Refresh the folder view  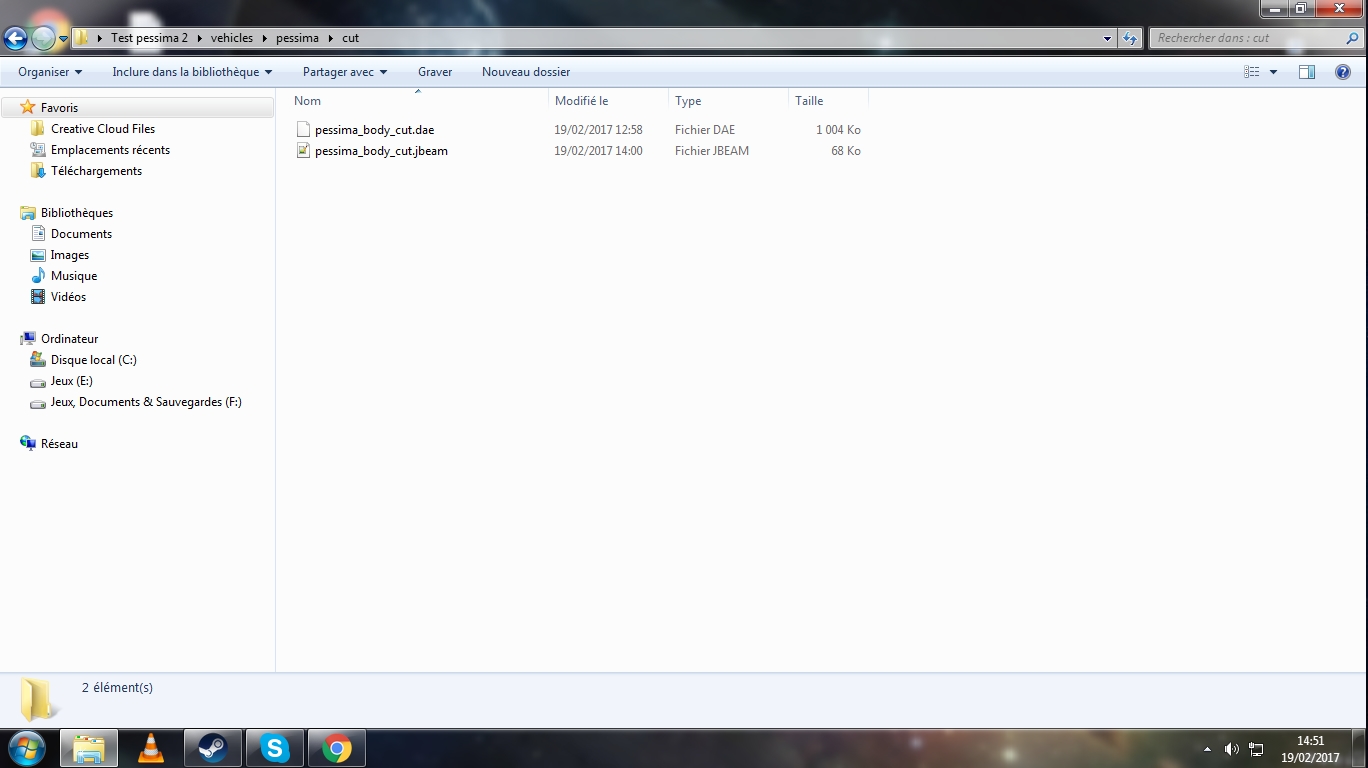[x=1130, y=38]
